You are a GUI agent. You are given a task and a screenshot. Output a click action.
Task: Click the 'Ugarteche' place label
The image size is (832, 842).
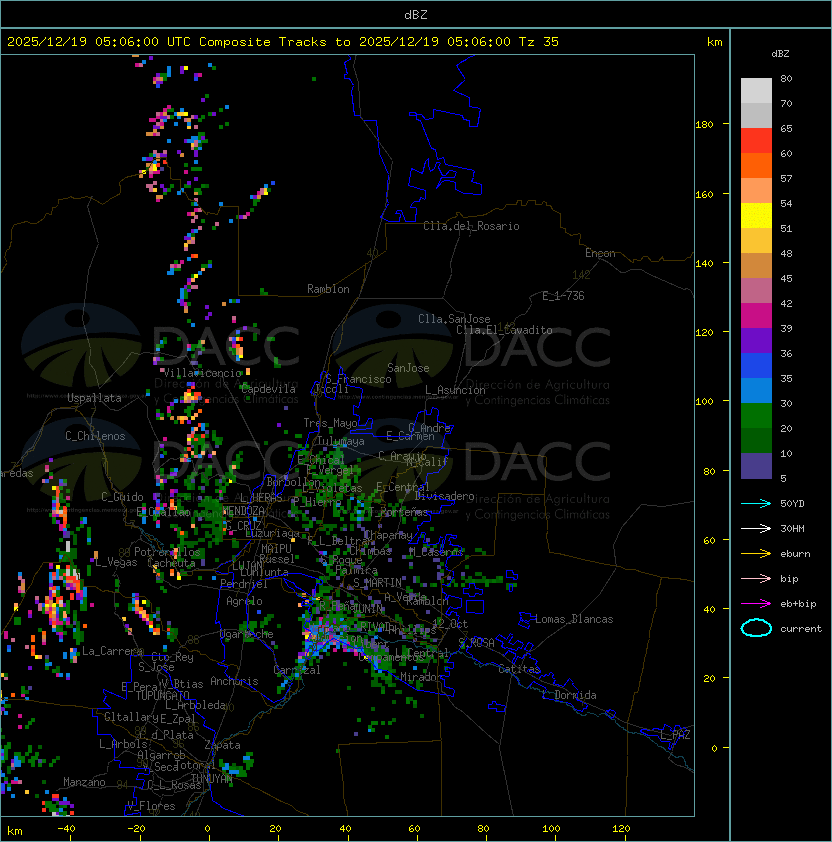(x=247, y=634)
